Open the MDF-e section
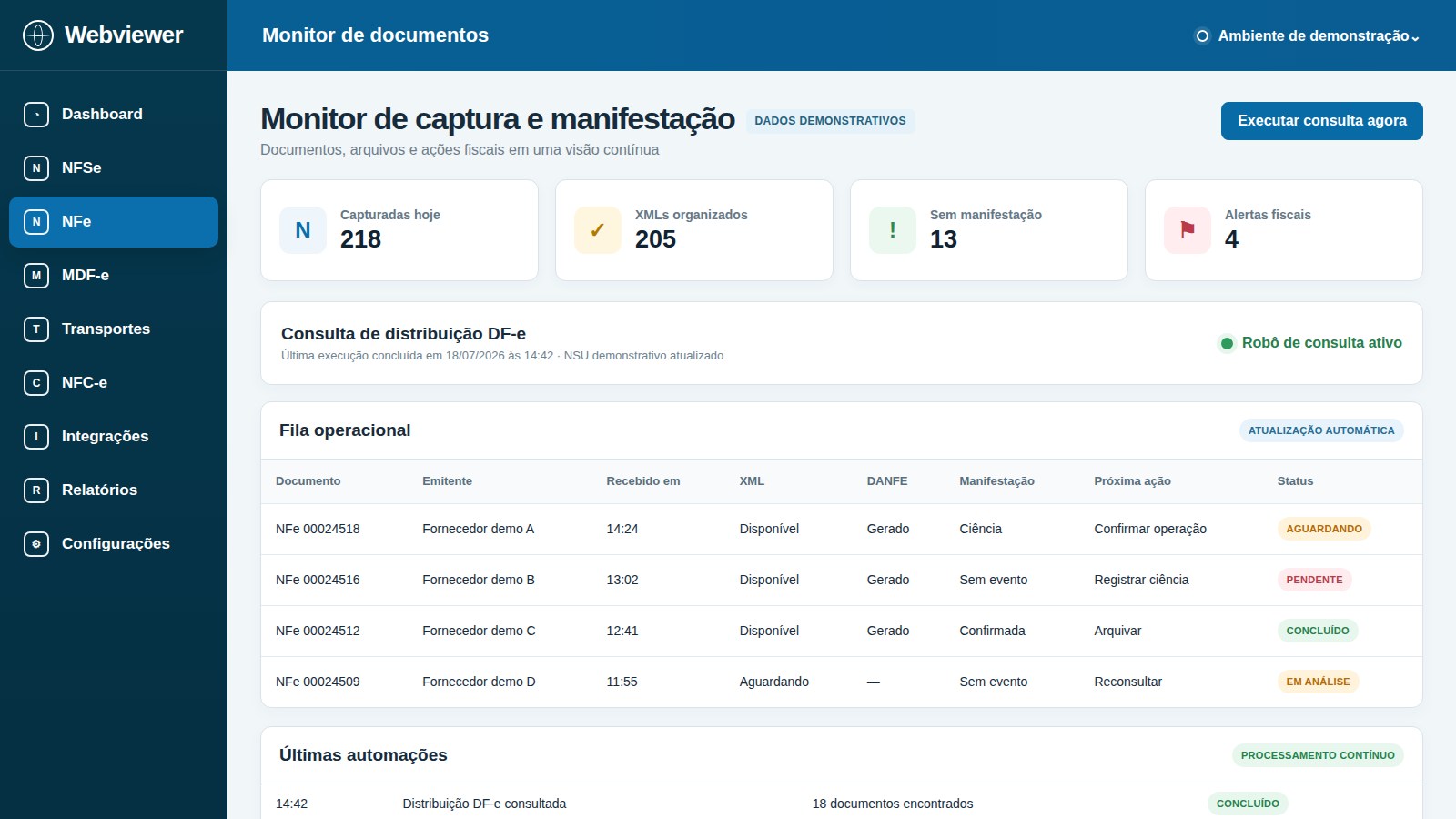Screen dimensions: 1456x819 point(114,276)
